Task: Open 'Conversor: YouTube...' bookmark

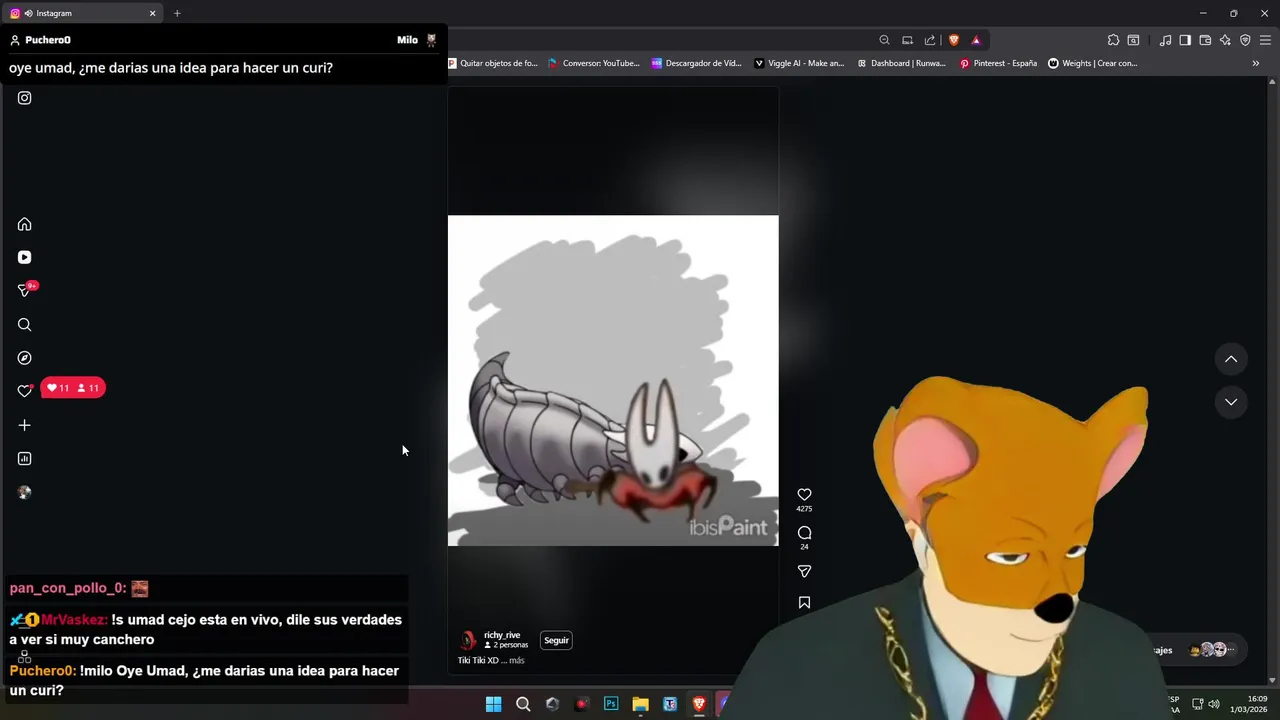Action: point(594,63)
